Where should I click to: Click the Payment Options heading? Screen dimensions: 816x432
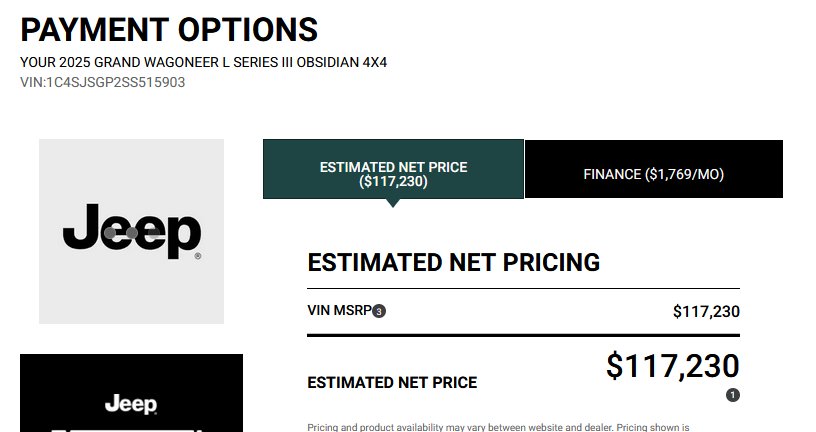point(169,30)
